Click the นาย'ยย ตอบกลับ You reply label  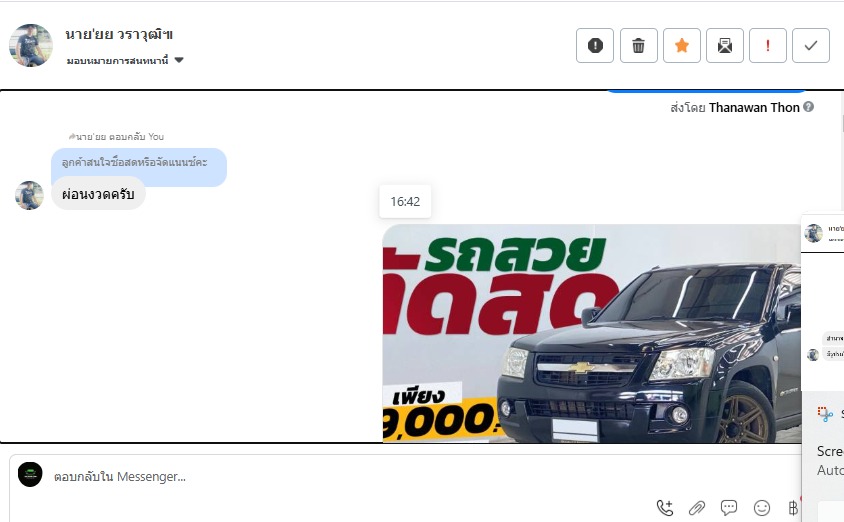pyautogui.click(x=116, y=137)
